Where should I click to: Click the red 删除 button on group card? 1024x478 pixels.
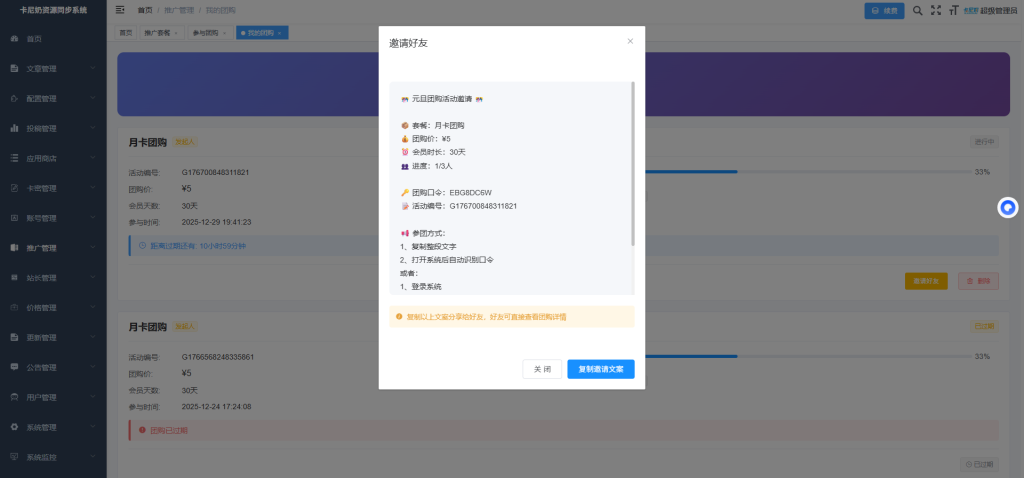(978, 281)
